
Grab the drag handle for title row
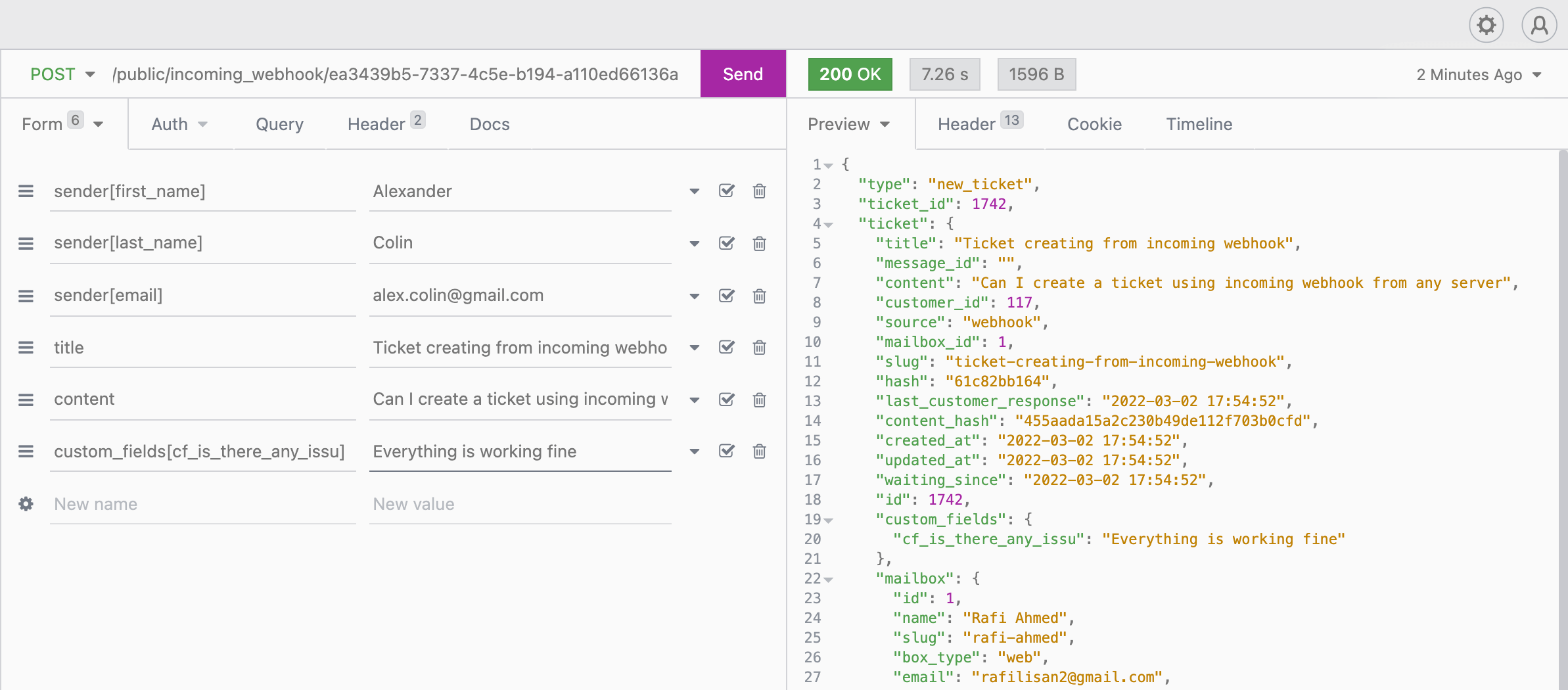[26, 347]
